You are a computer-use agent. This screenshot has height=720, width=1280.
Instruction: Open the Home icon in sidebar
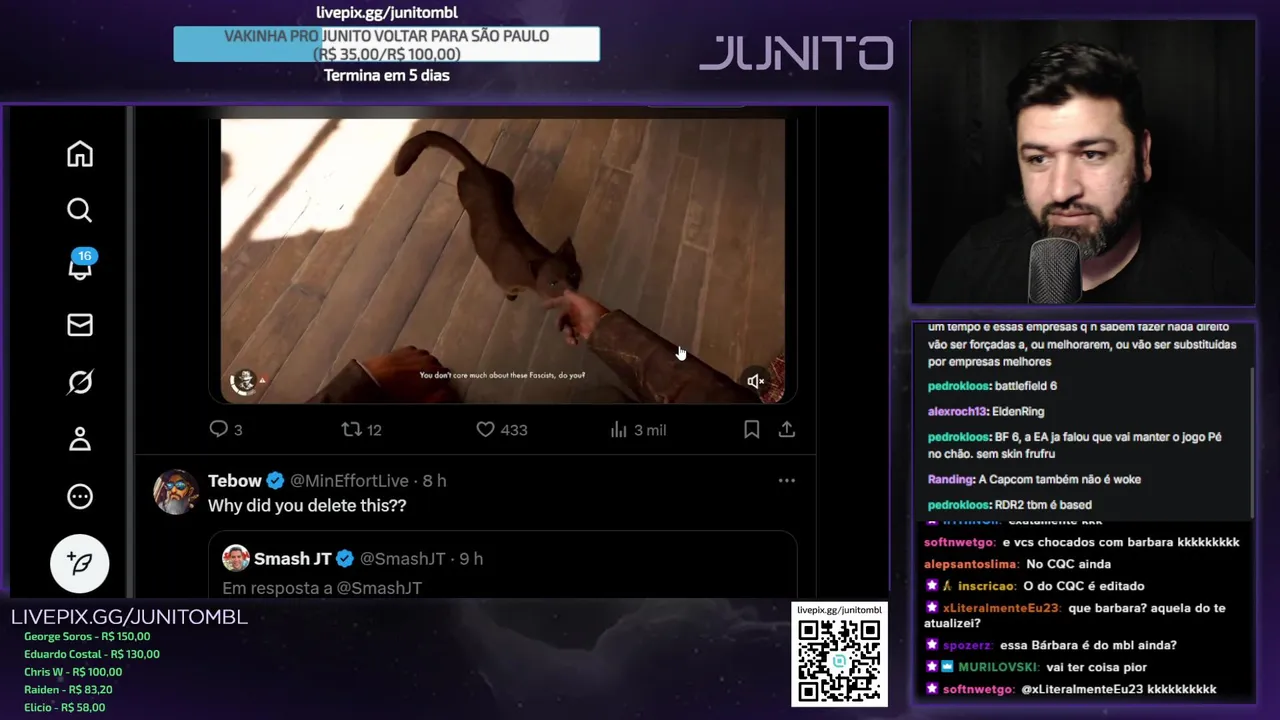[x=80, y=154]
